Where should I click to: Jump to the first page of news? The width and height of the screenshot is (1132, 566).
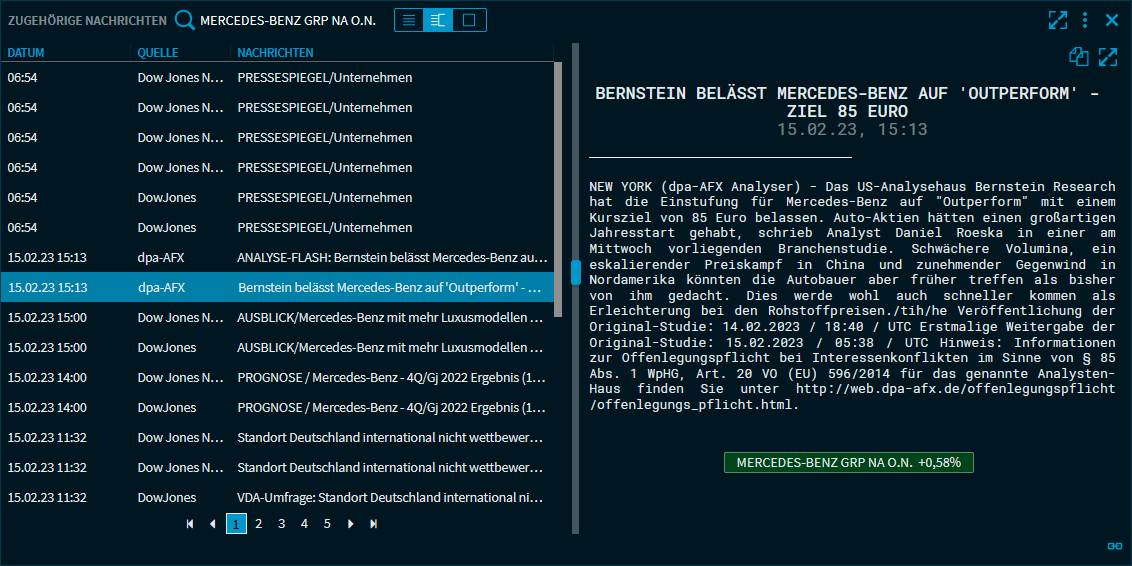click(x=190, y=523)
